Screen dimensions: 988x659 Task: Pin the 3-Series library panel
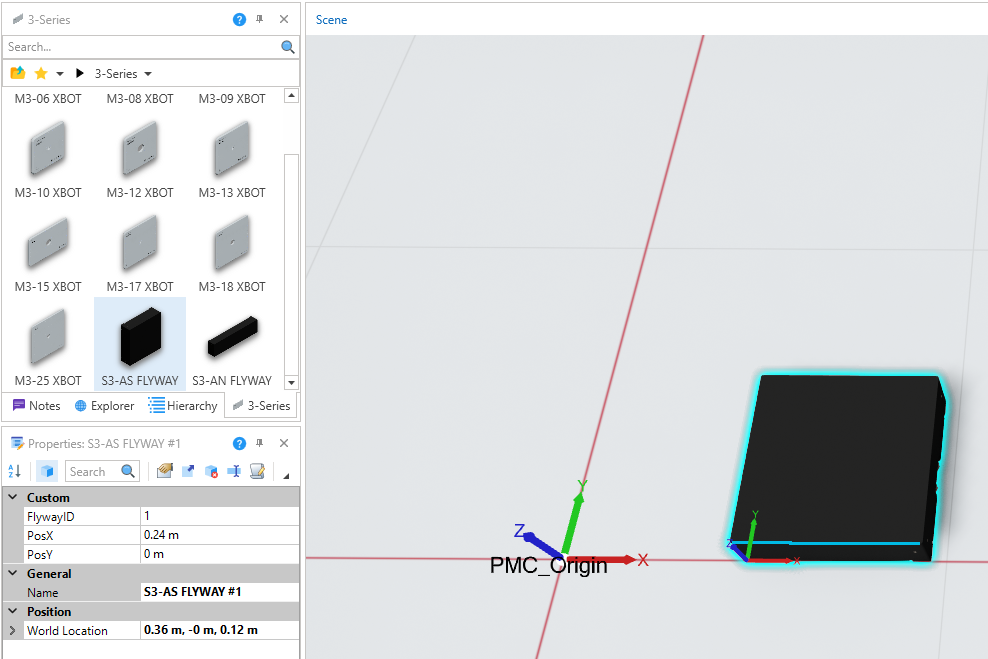260,19
